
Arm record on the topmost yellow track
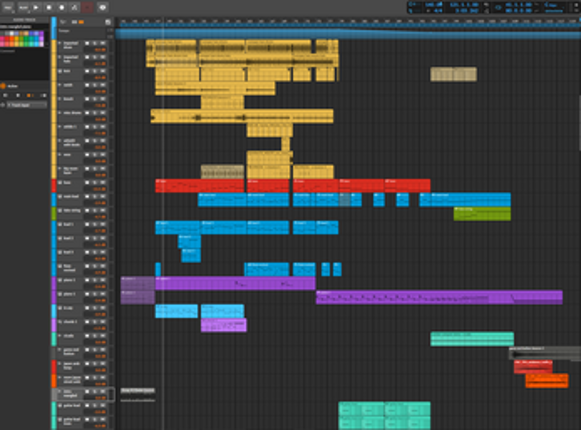pyautogui.click(x=103, y=43)
